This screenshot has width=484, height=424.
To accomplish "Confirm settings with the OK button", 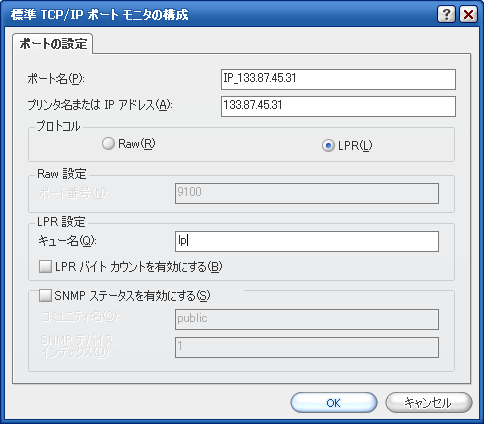I will (334, 403).
